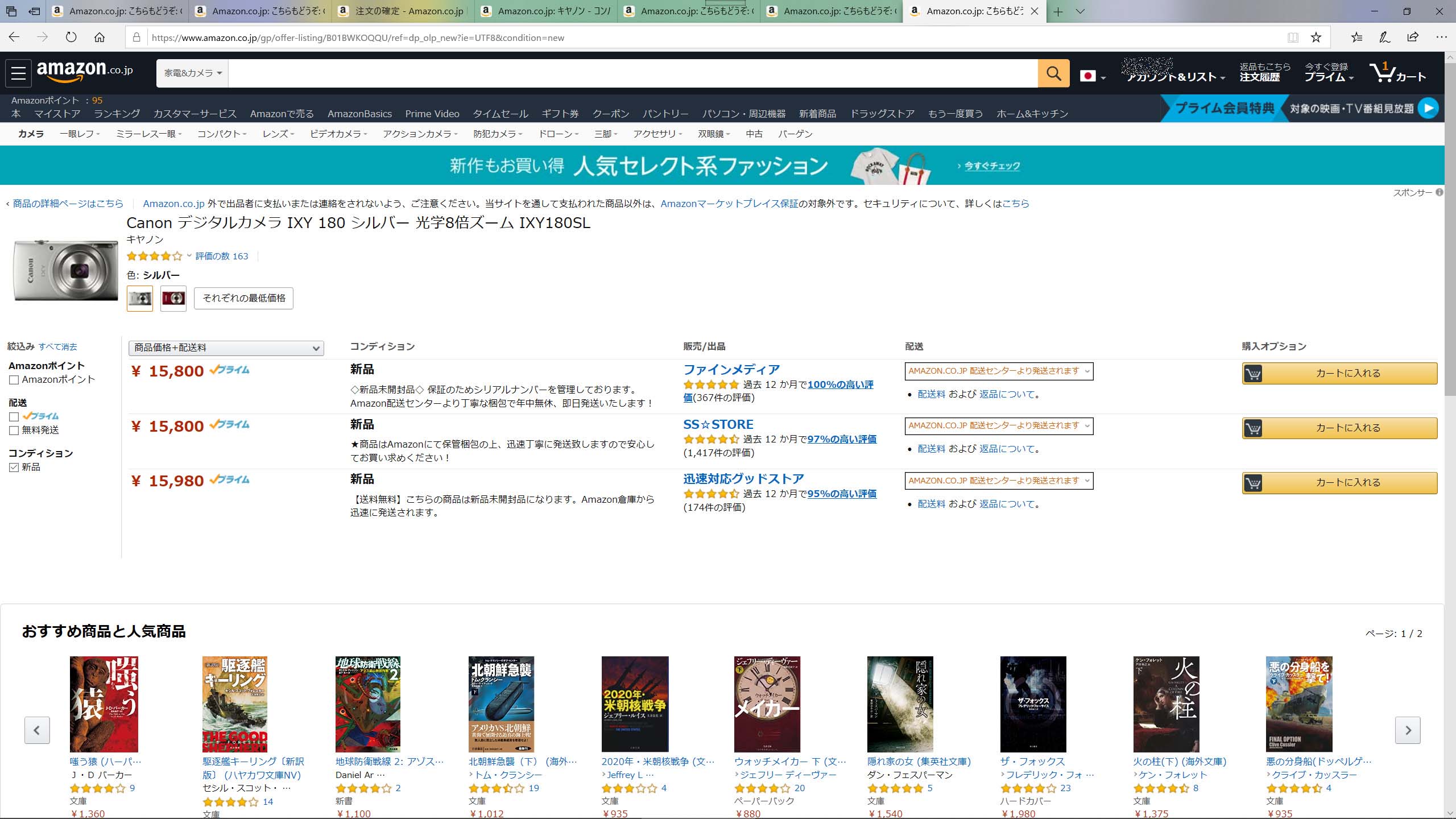Click the site lock security icon
Screen dimensions: 1456x819
(x=136, y=38)
